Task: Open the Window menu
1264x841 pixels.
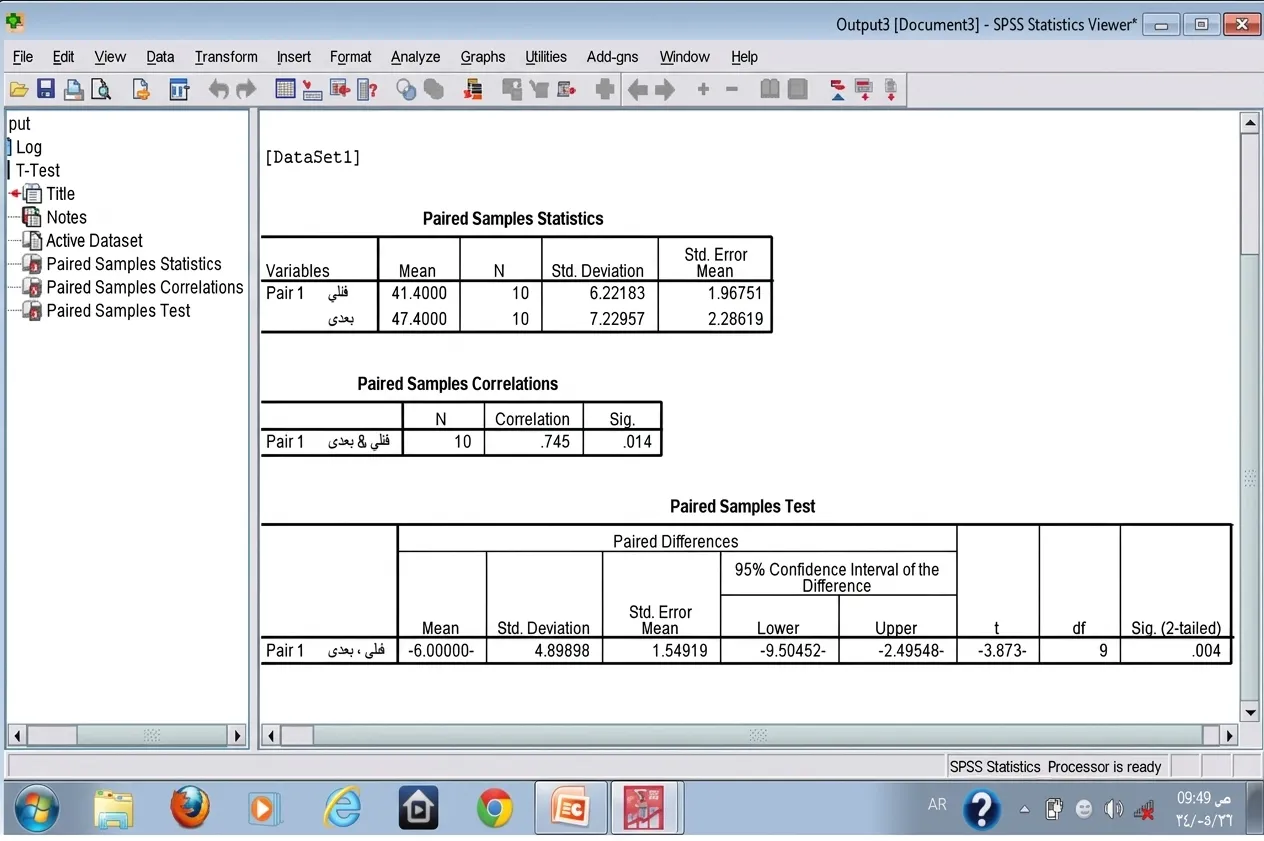Action: click(x=684, y=57)
